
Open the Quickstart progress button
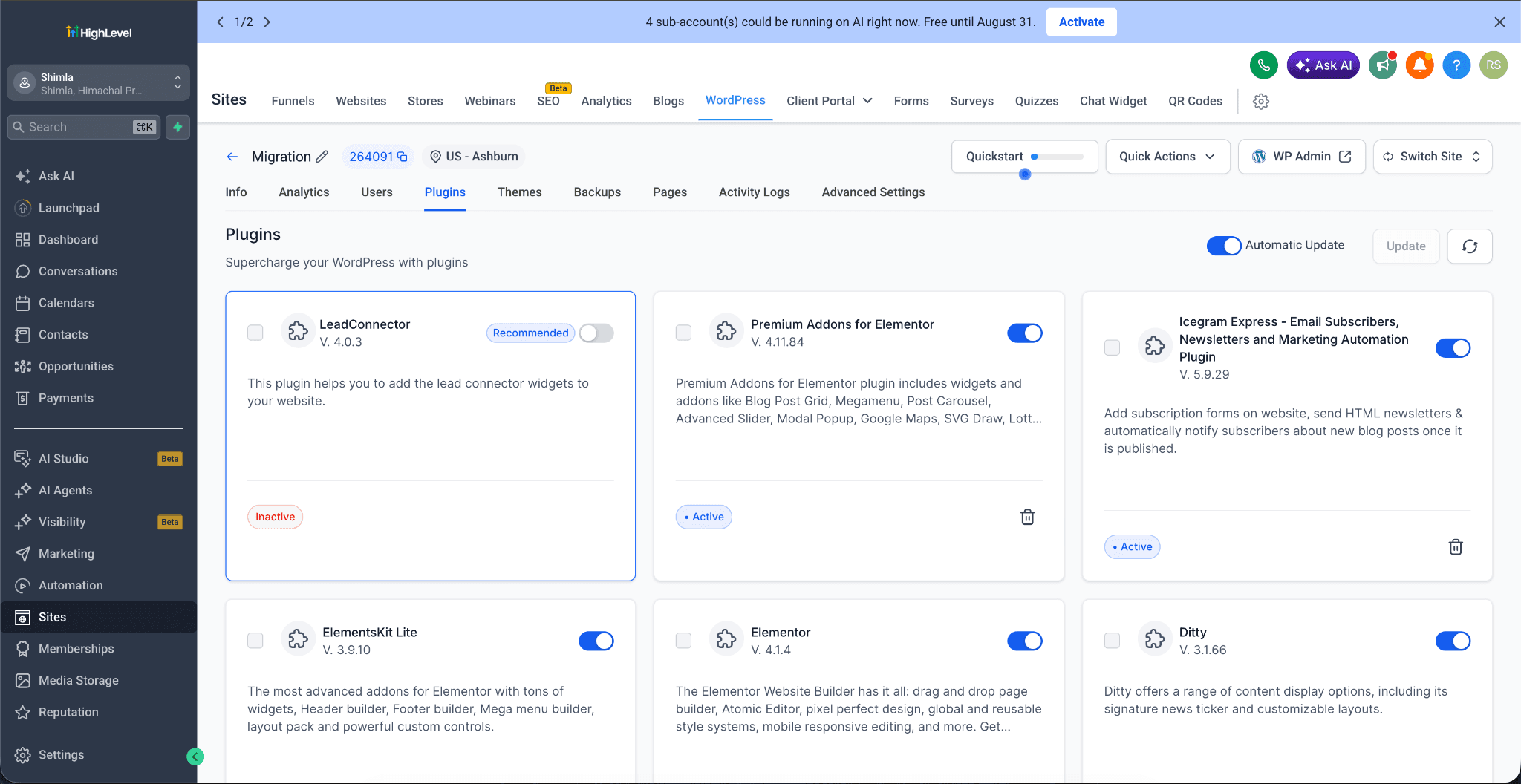(1024, 157)
